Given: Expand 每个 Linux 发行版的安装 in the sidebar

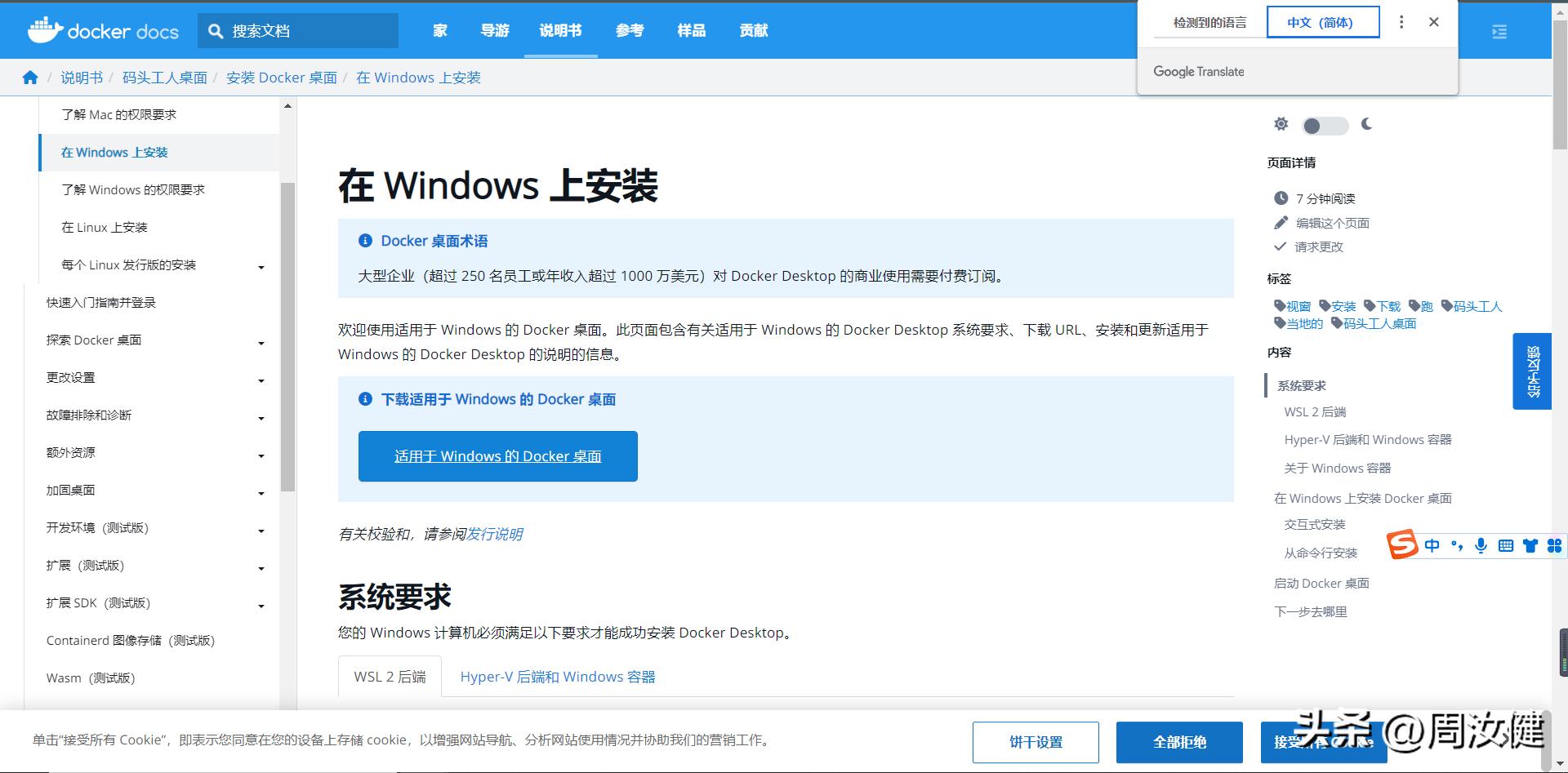Looking at the screenshot, I should click(261, 267).
